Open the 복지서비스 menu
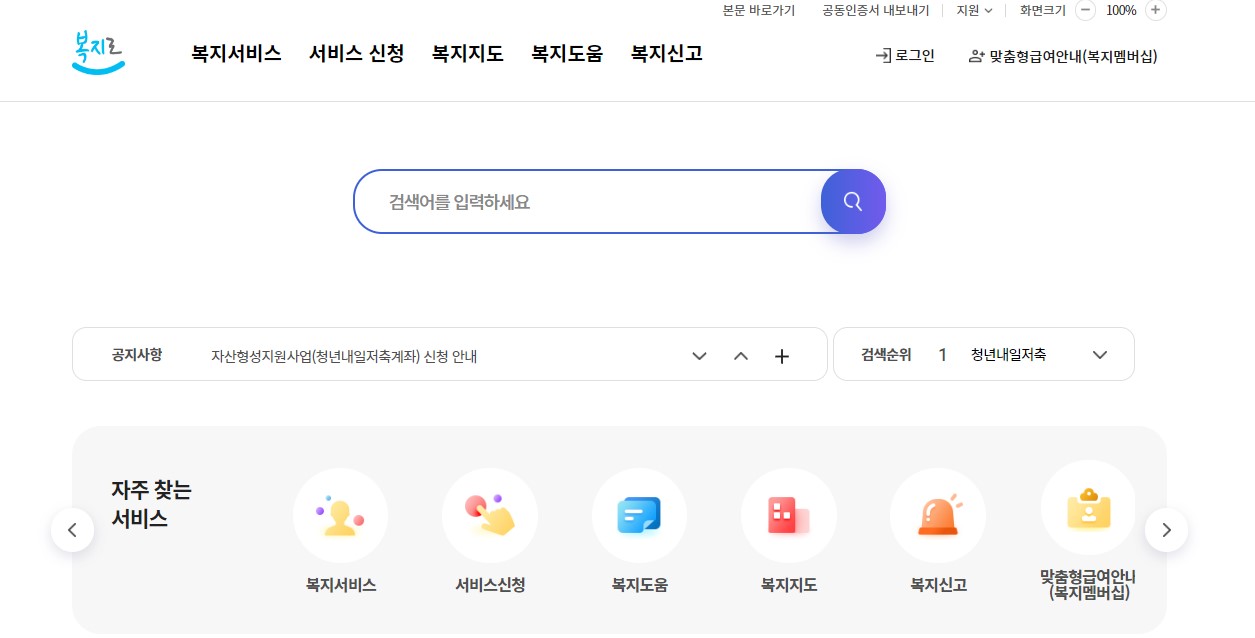The width and height of the screenshot is (1255, 638). 235,54
